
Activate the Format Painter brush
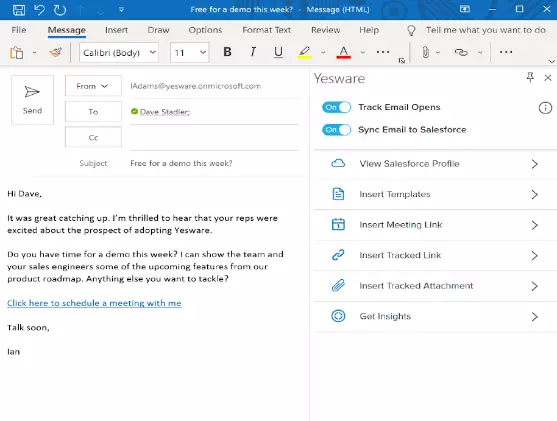pyautogui.click(x=56, y=53)
